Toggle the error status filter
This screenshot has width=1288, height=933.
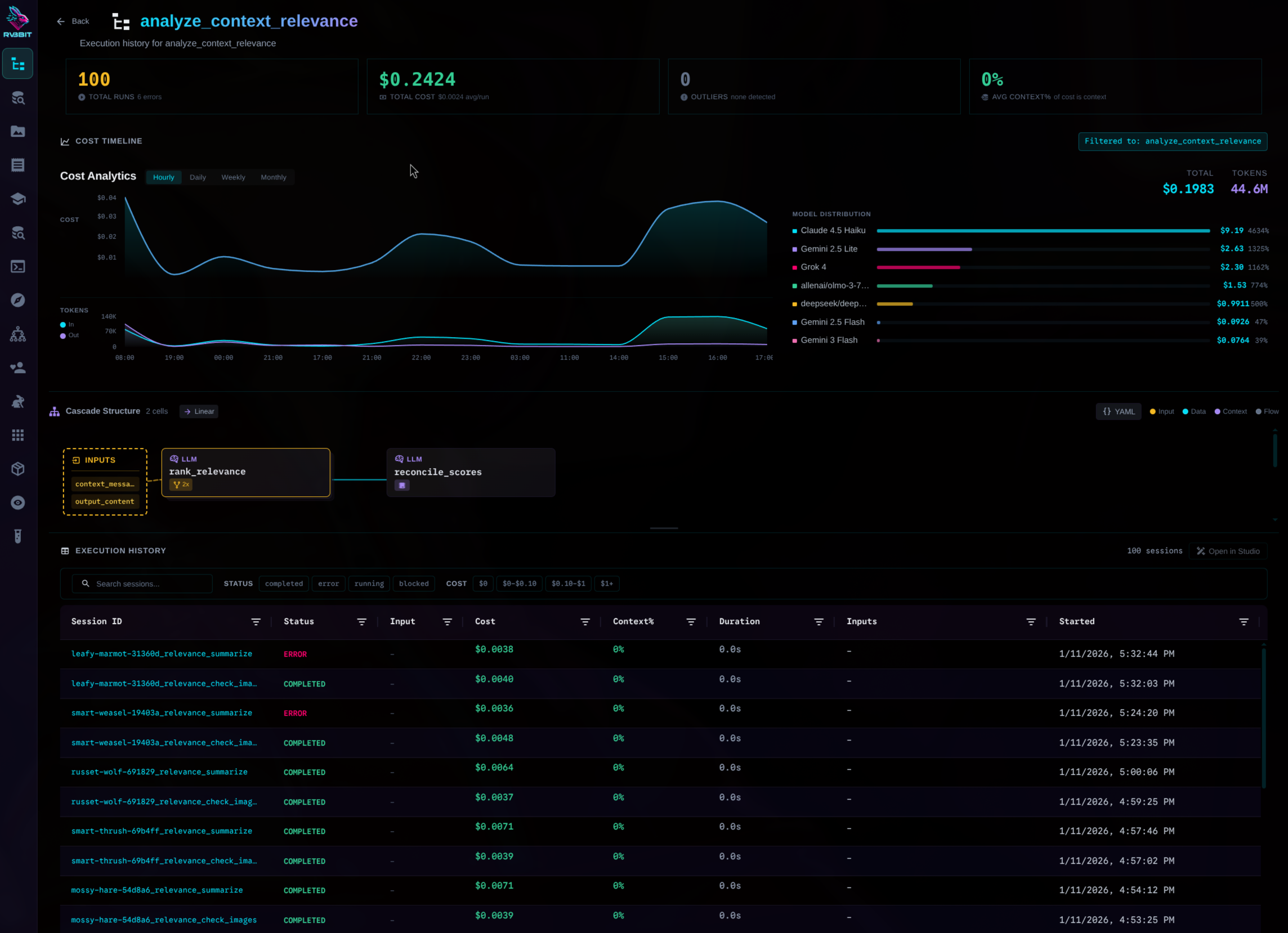coord(328,584)
